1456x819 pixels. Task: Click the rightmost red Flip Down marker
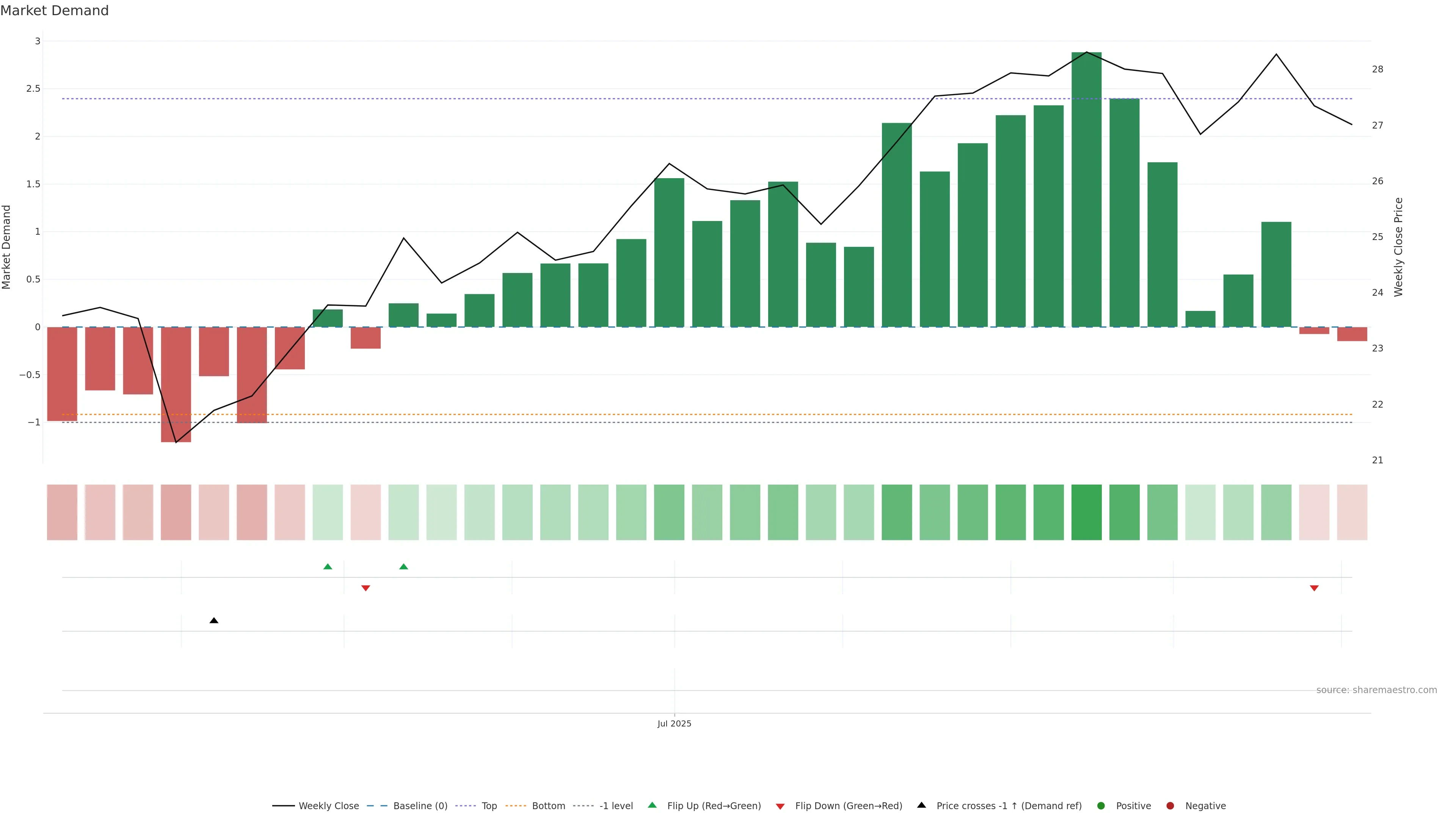click(1314, 588)
